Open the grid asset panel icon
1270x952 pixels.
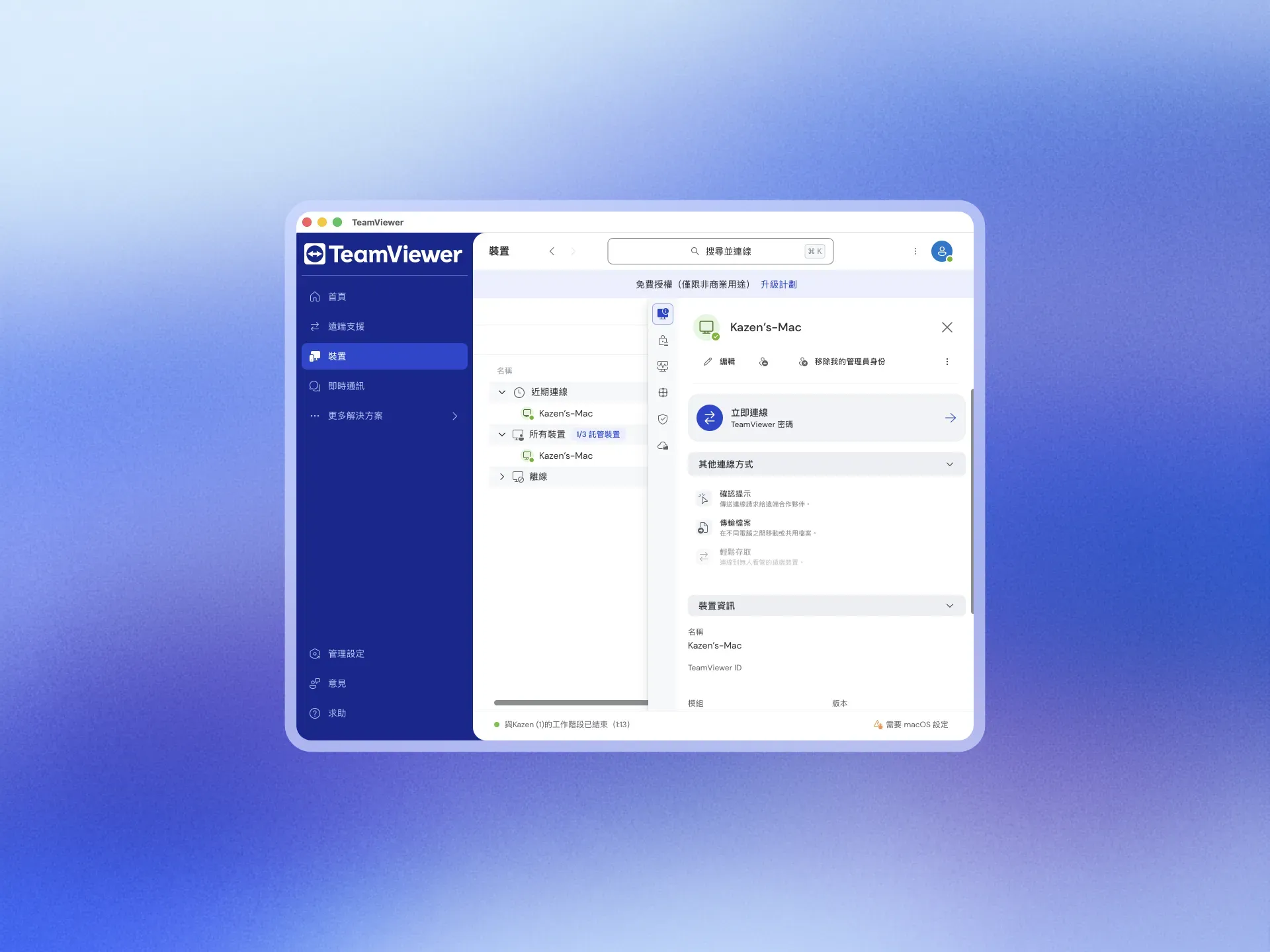click(x=663, y=393)
